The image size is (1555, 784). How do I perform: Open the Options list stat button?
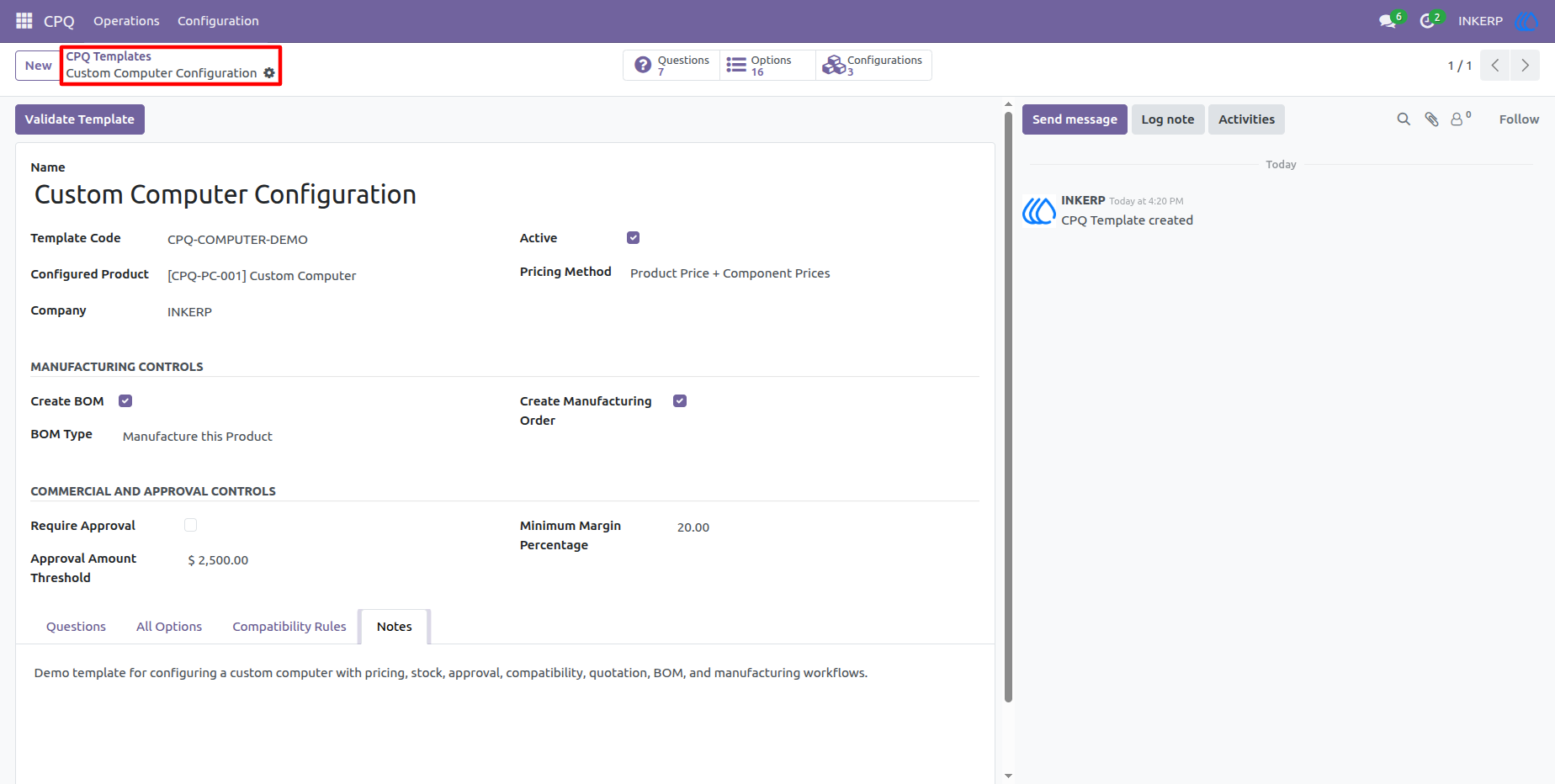point(767,65)
